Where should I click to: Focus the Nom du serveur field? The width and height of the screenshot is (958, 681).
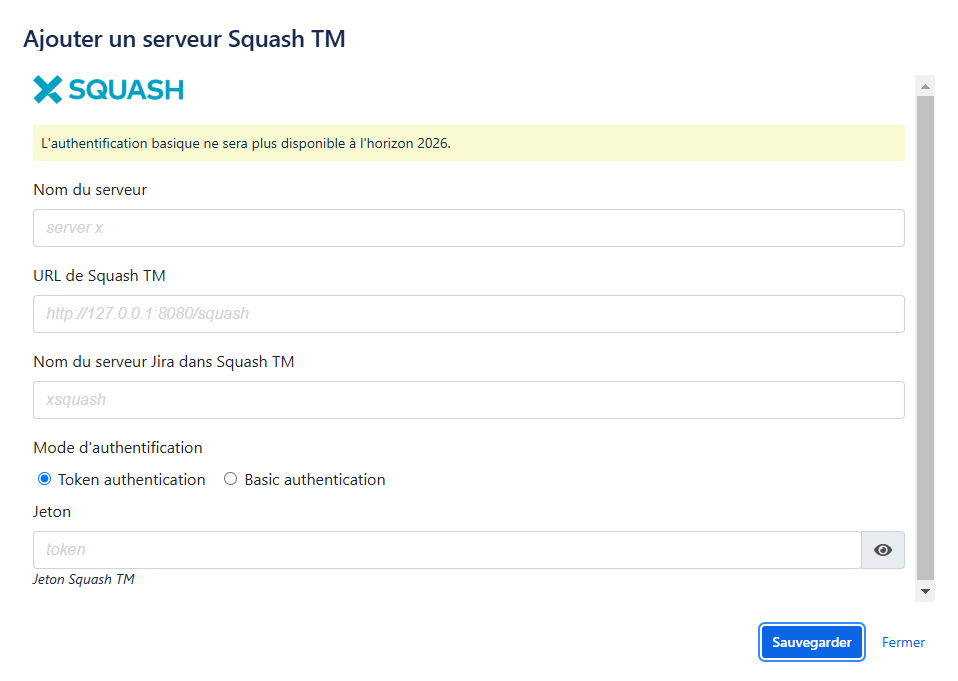(x=468, y=228)
